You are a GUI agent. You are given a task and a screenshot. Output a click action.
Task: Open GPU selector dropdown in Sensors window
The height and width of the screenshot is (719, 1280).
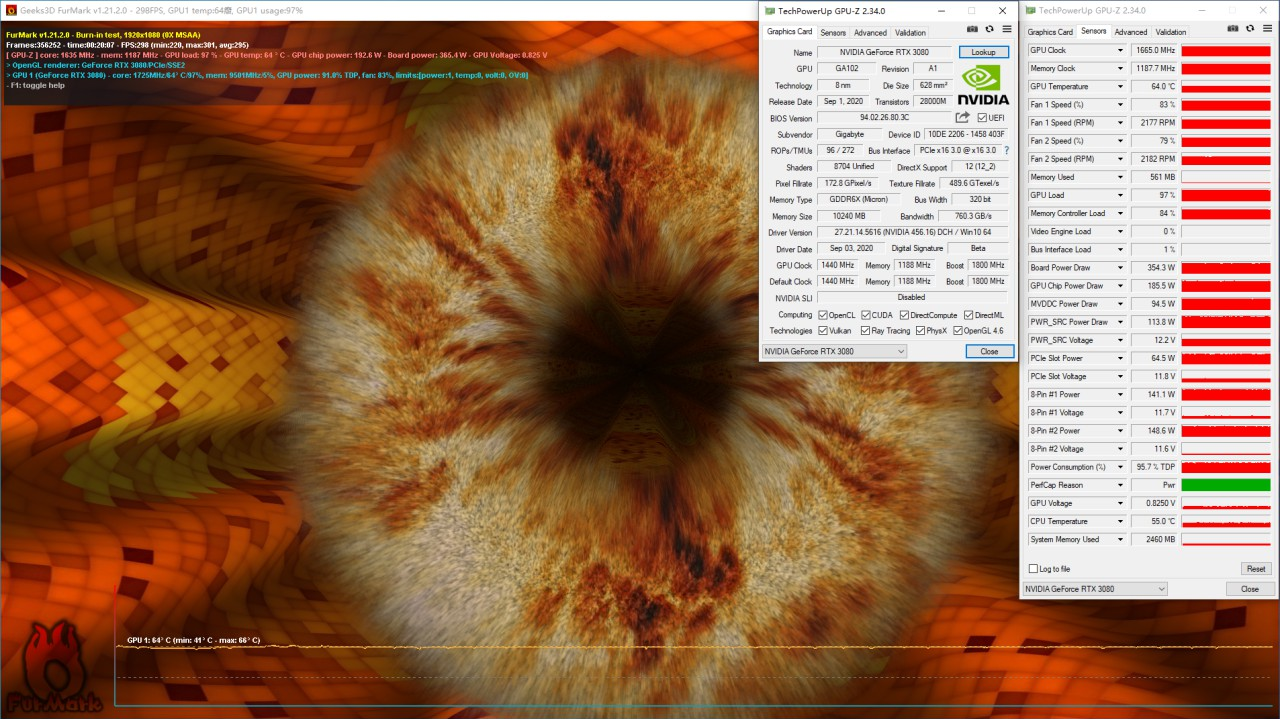1095,589
